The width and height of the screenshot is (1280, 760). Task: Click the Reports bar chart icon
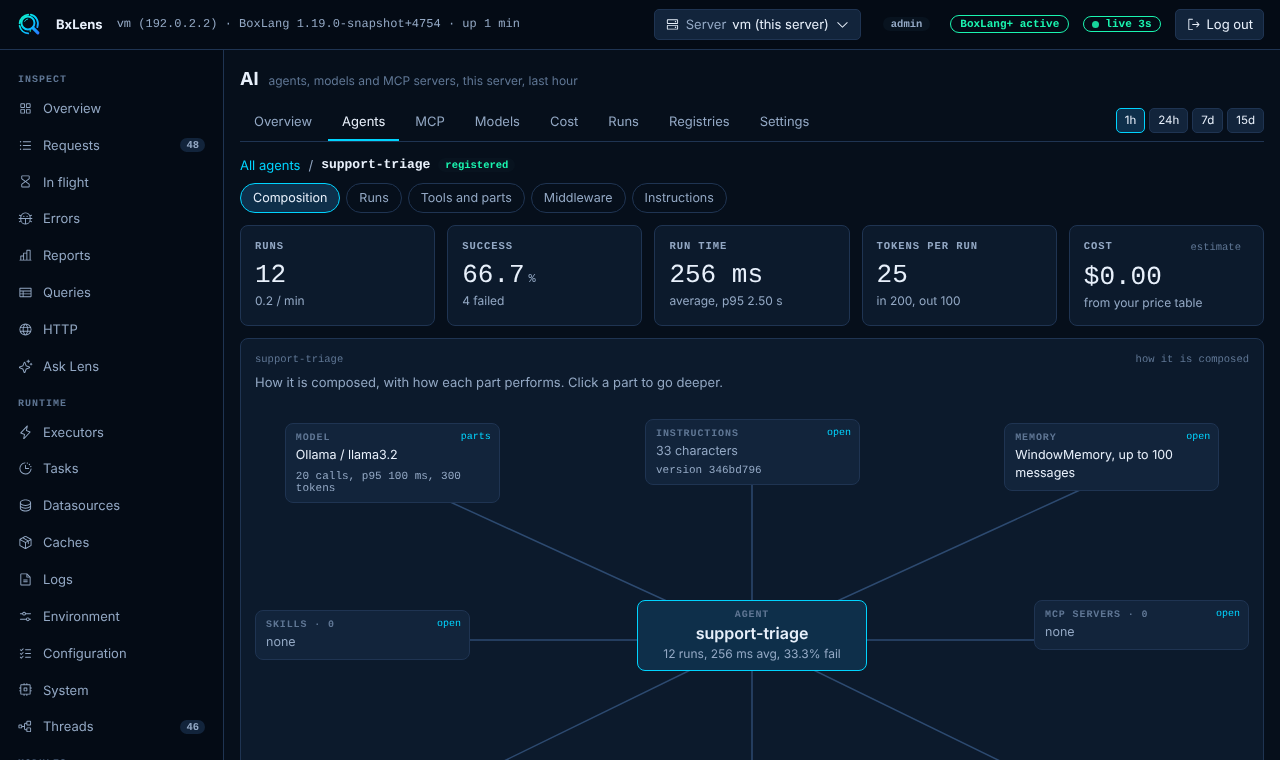25,255
